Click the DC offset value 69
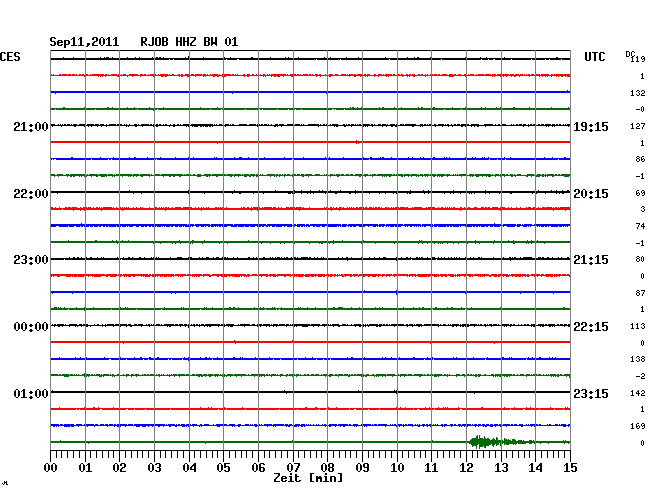 click(640, 193)
